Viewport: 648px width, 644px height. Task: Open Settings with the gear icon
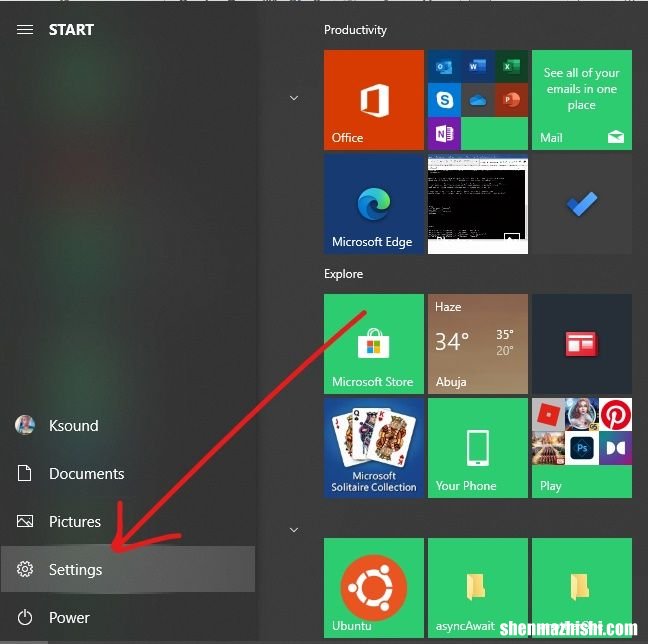point(26,569)
